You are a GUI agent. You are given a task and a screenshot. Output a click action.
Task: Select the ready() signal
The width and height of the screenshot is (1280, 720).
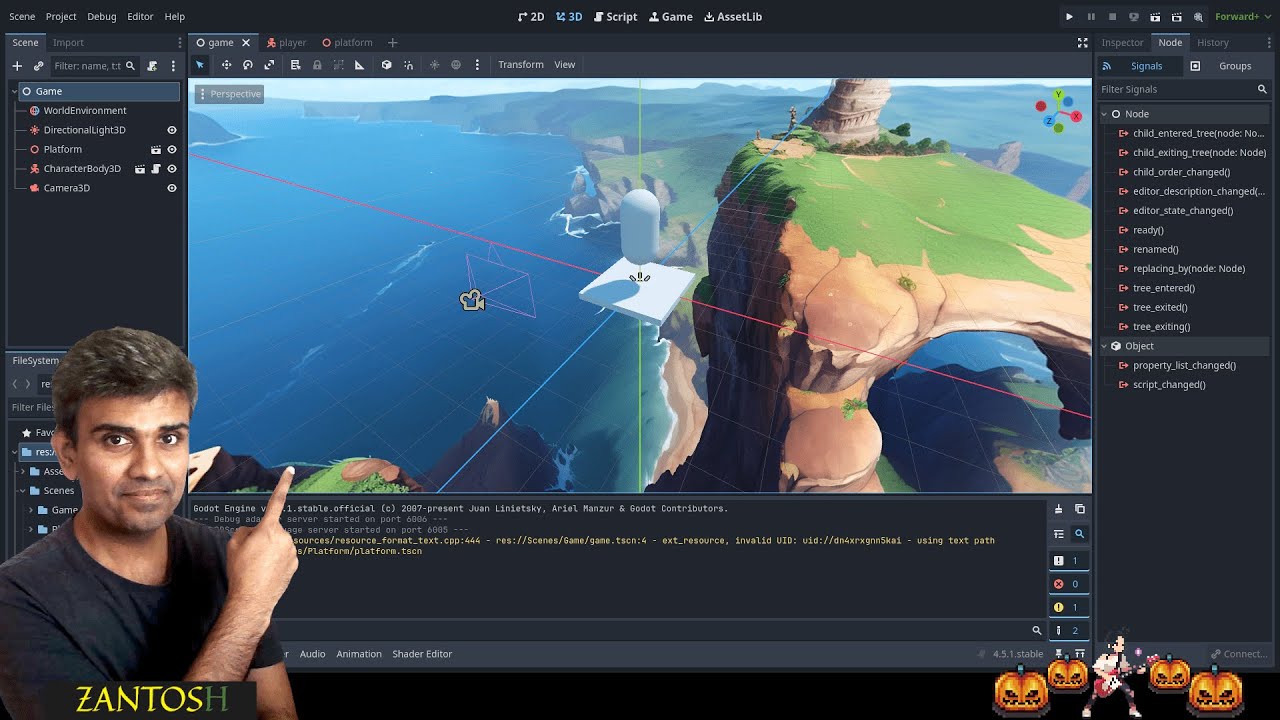point(1148,230)
